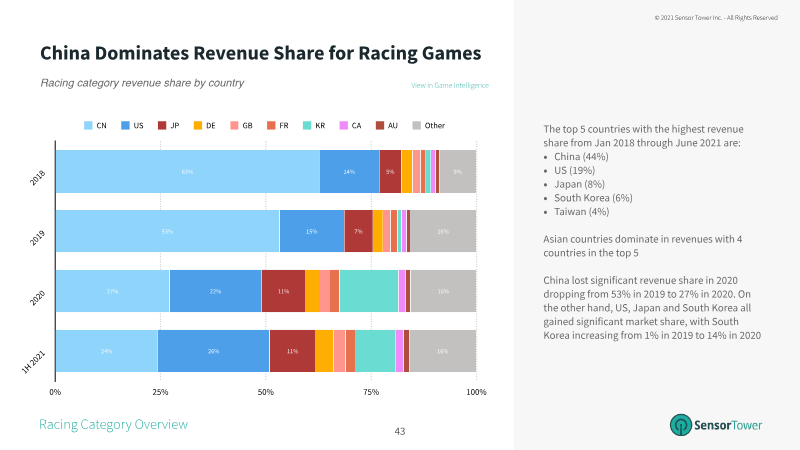
Task: Toggle the DE legend swatch
Action: click(x=198, y=126)
